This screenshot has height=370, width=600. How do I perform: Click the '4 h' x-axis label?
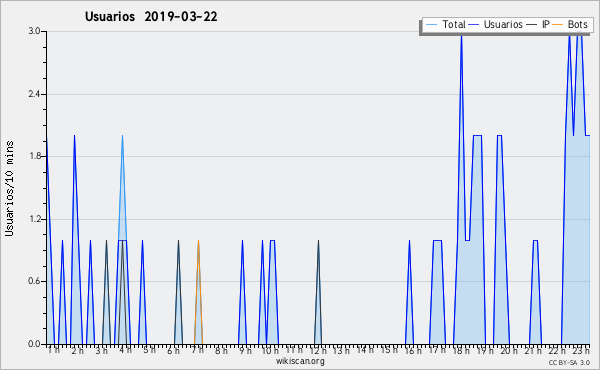[125, 350]
